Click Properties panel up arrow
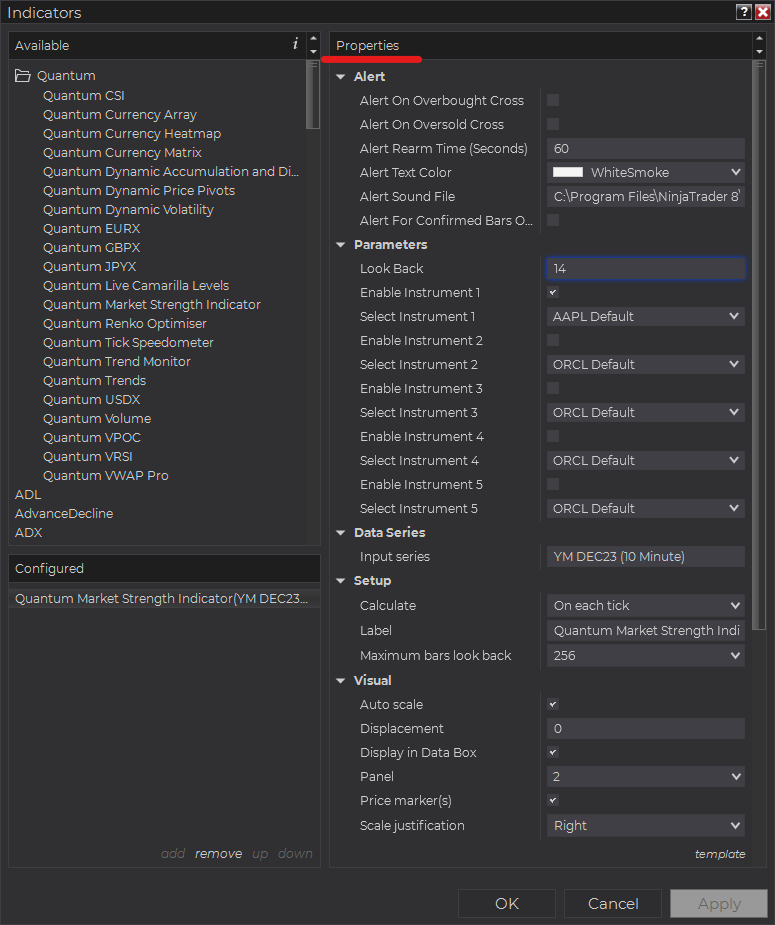 click(759, 39)
